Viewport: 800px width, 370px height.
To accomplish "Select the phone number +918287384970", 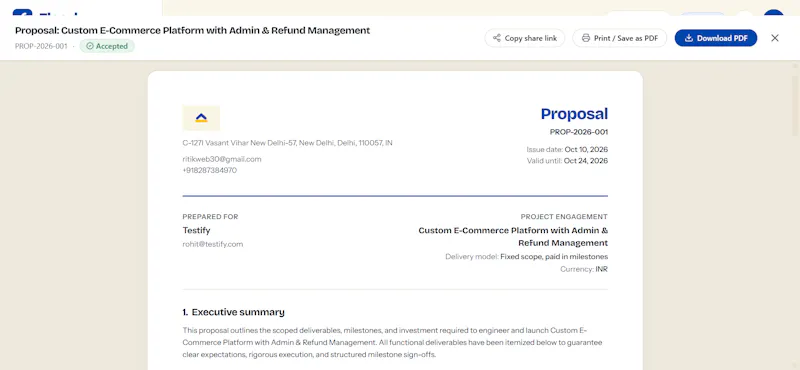I will 210,170.
